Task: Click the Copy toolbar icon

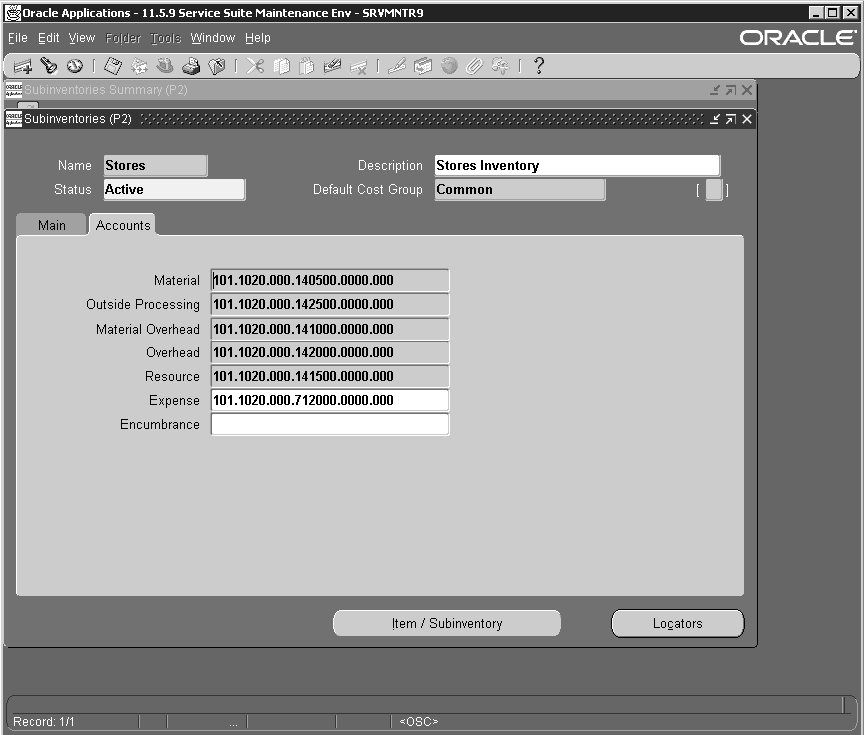Action: coord(282,66)
